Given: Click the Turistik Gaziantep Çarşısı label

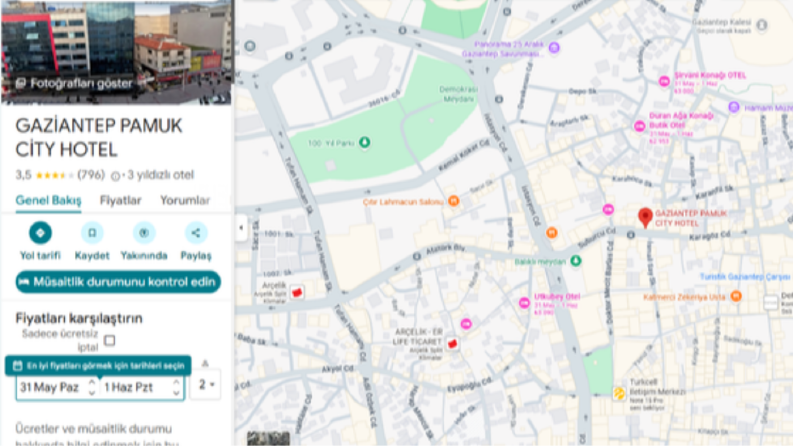Looking at the screenshot, I should [x=744, y=277].
